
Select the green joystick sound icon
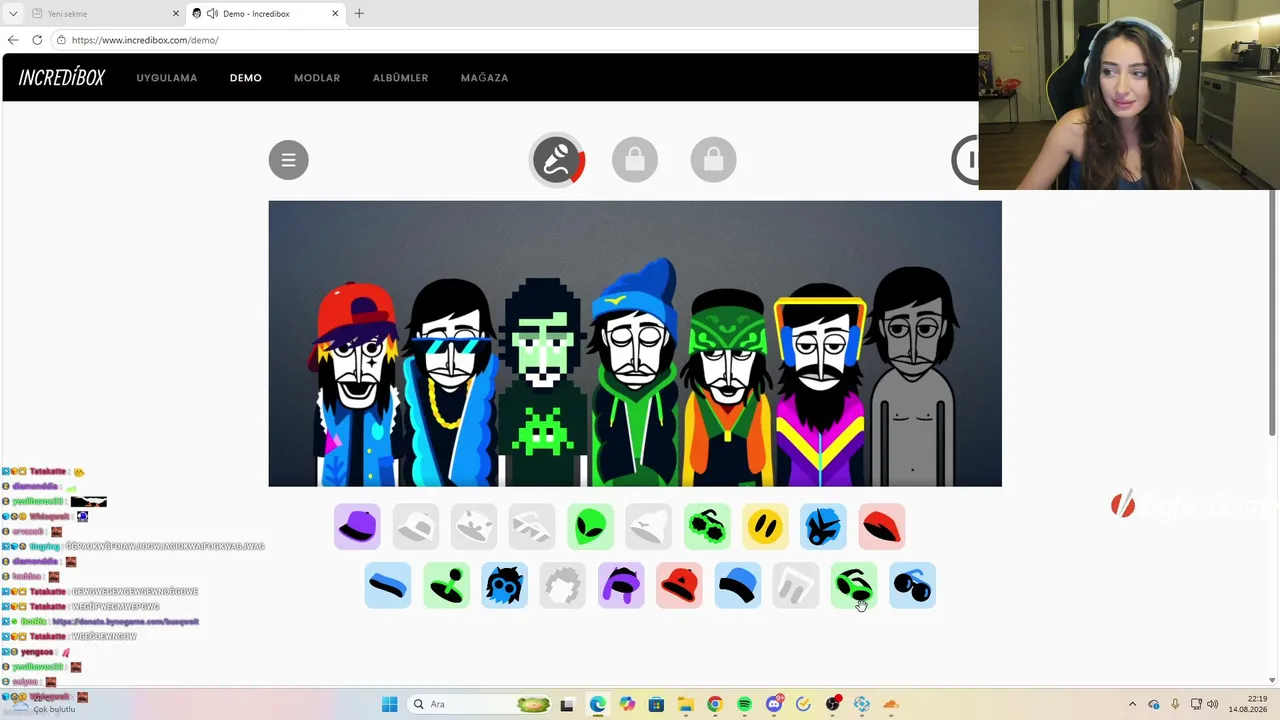pos(446,585)
